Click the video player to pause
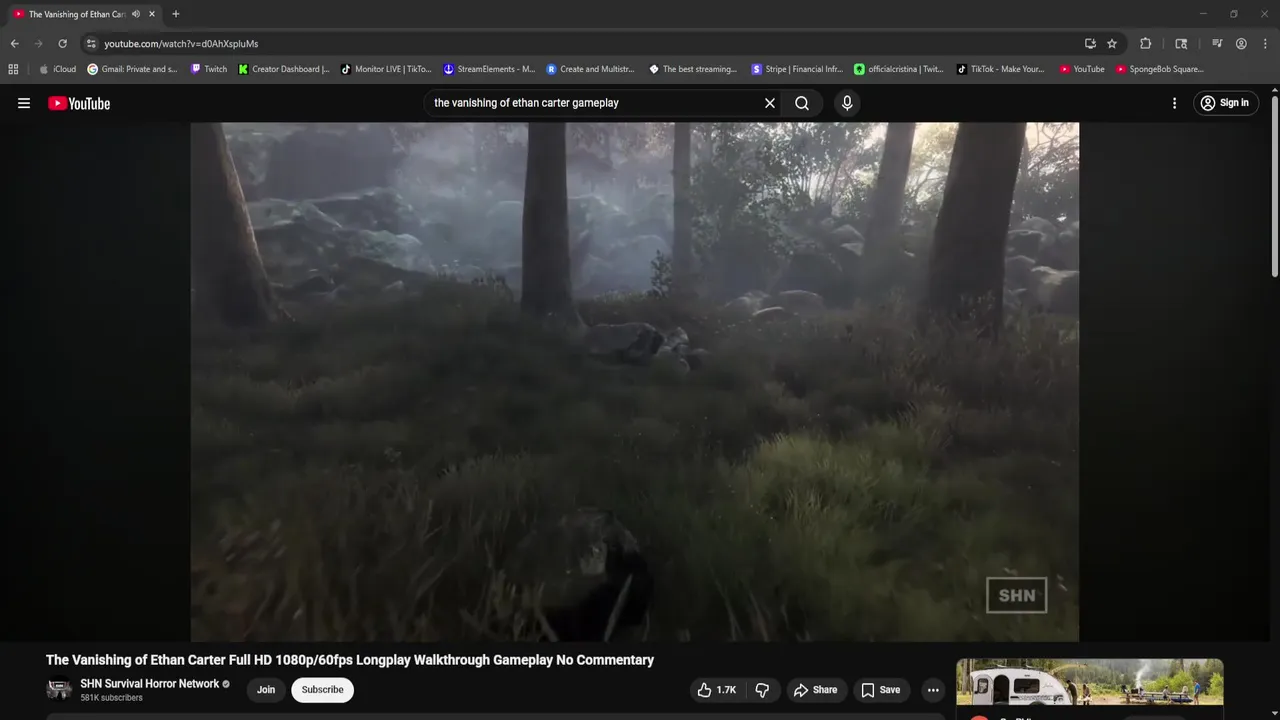 pyautogui.click(x=635, y=381)
